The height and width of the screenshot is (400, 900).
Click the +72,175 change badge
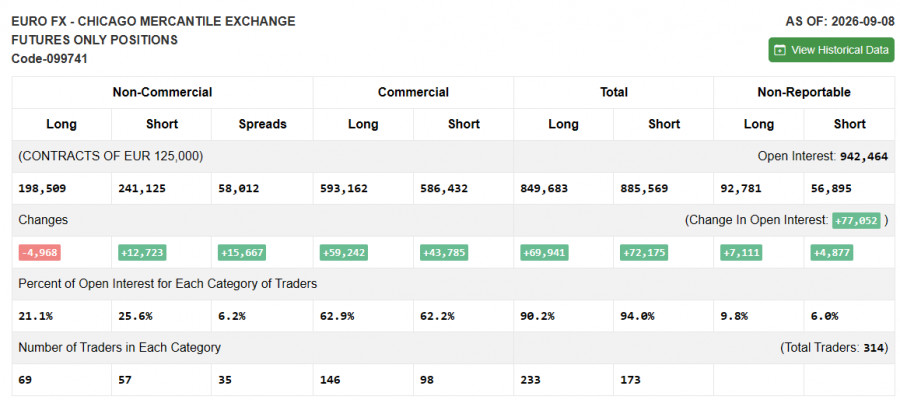[x=644, y=253]
